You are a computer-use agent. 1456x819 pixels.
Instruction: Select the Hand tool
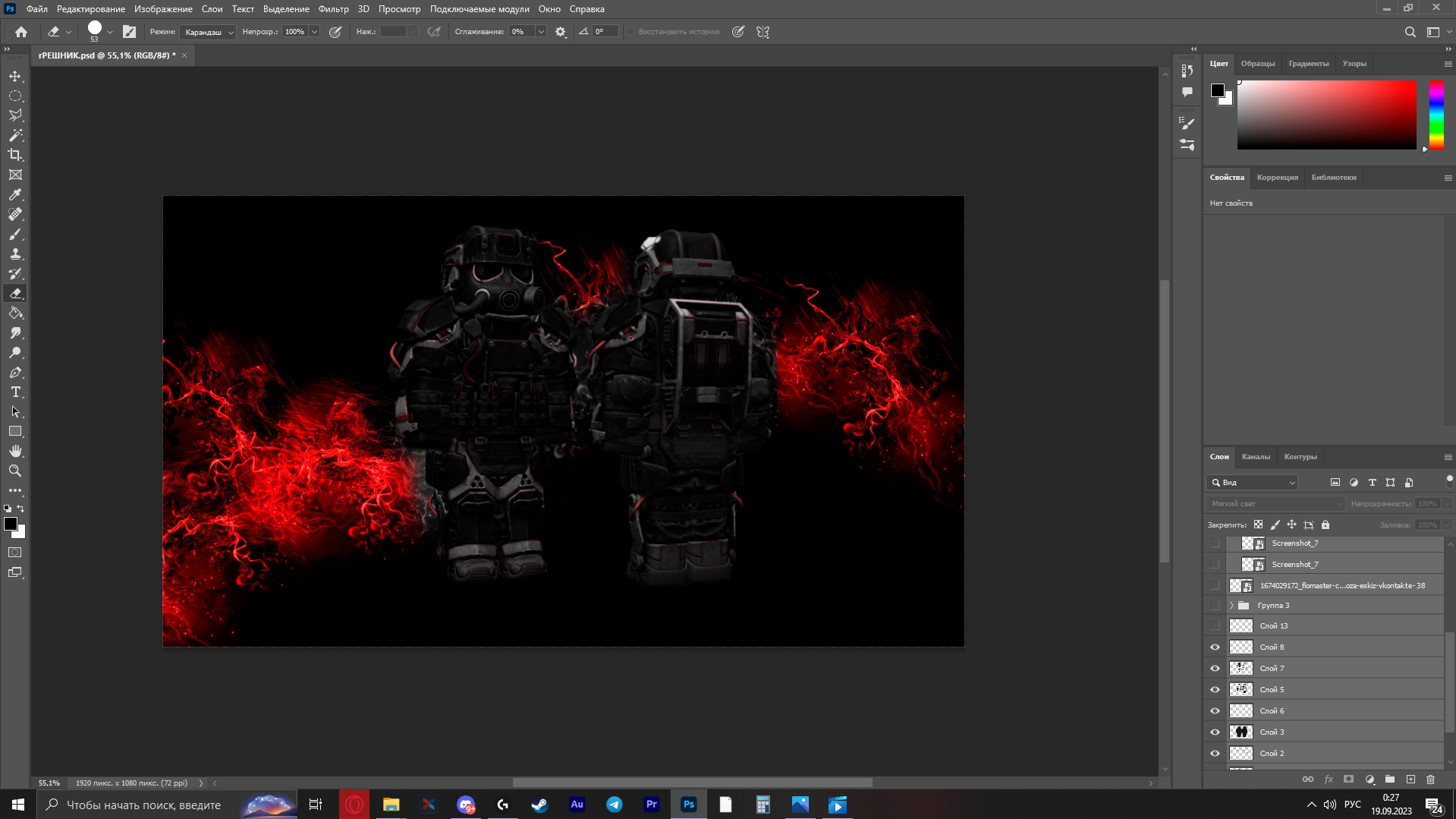(x=15, y=451)
